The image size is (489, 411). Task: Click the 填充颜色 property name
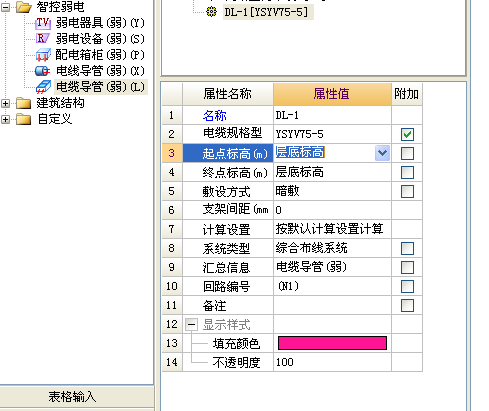click(236, 344)
